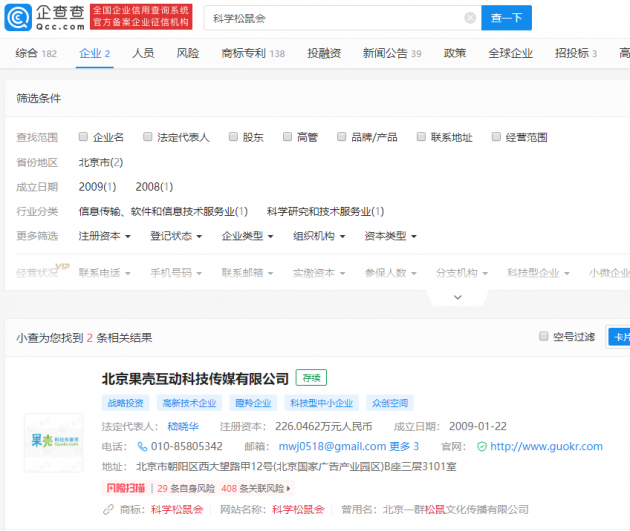Enable the 股东 checkbox
Screen dimensions: 630x531
(233, 137)
